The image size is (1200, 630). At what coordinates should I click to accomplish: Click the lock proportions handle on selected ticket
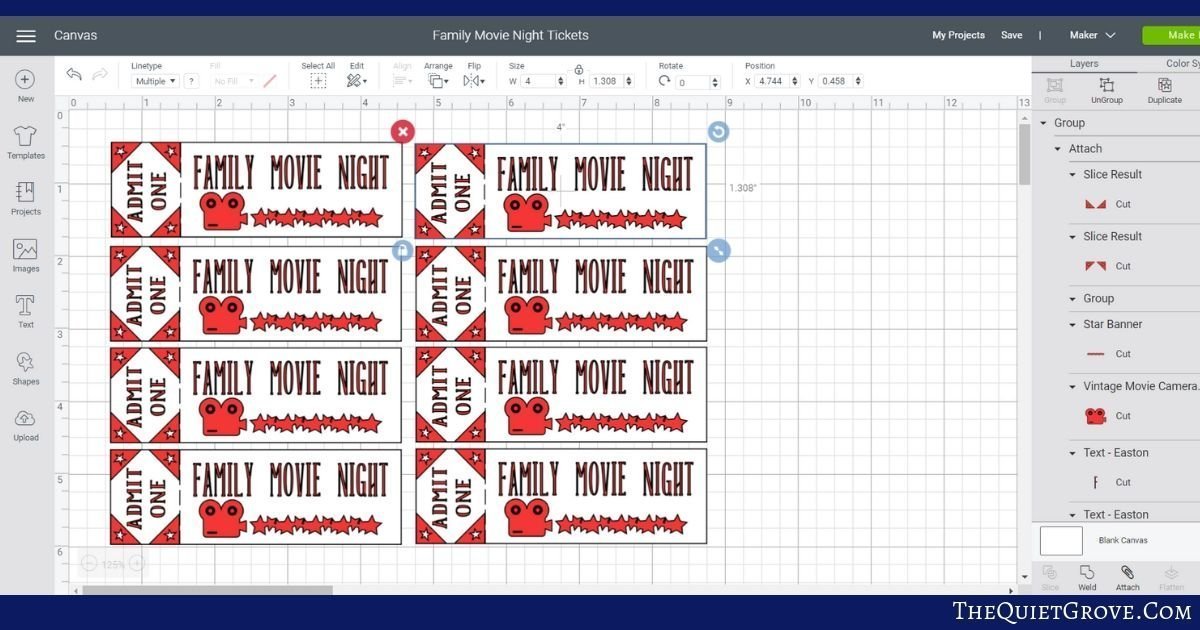click(x=402, y=250)
